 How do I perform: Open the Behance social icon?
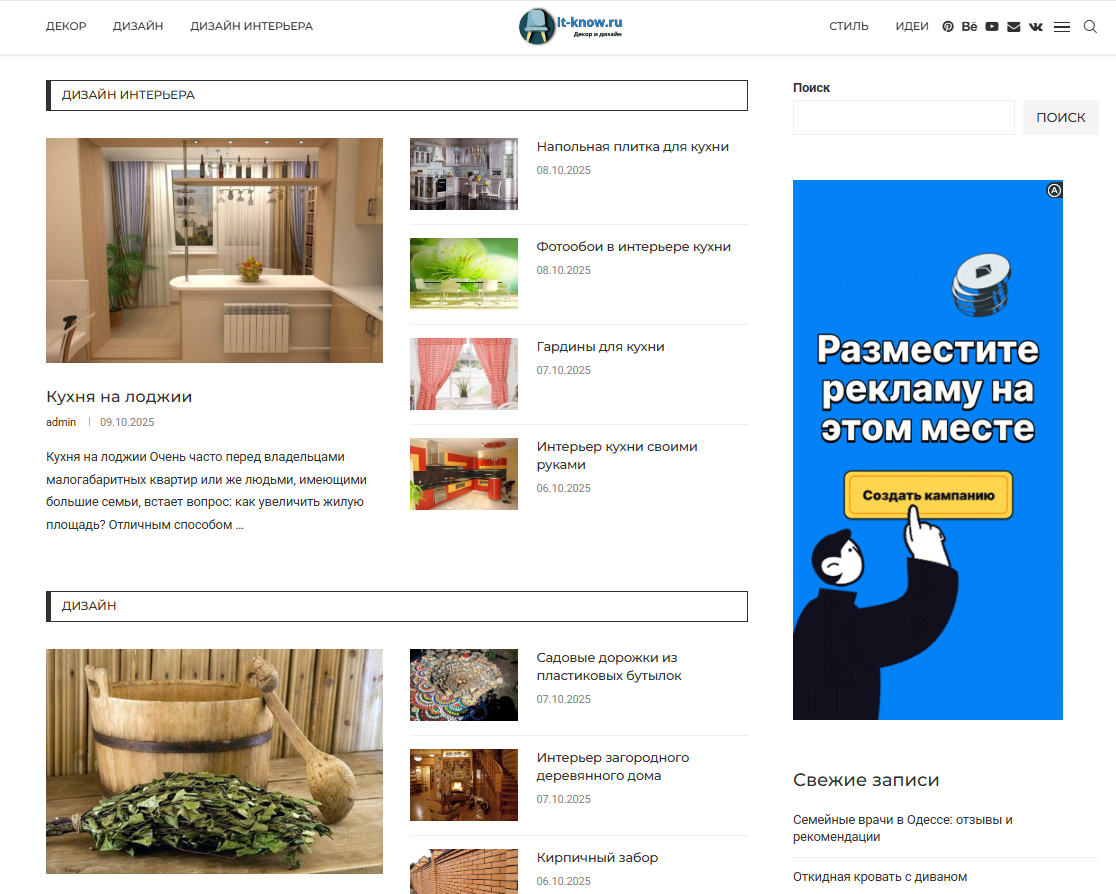point(969,26)
